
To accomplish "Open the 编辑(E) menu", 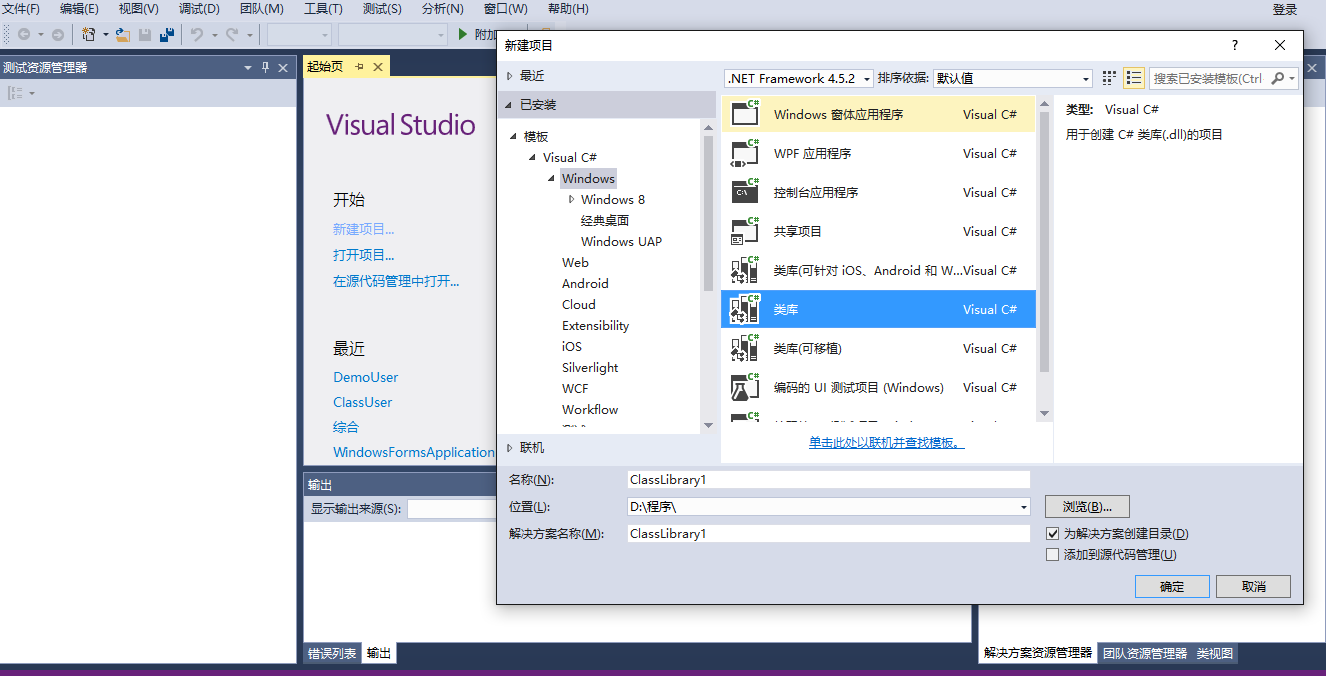I will [x=79, y=9].
